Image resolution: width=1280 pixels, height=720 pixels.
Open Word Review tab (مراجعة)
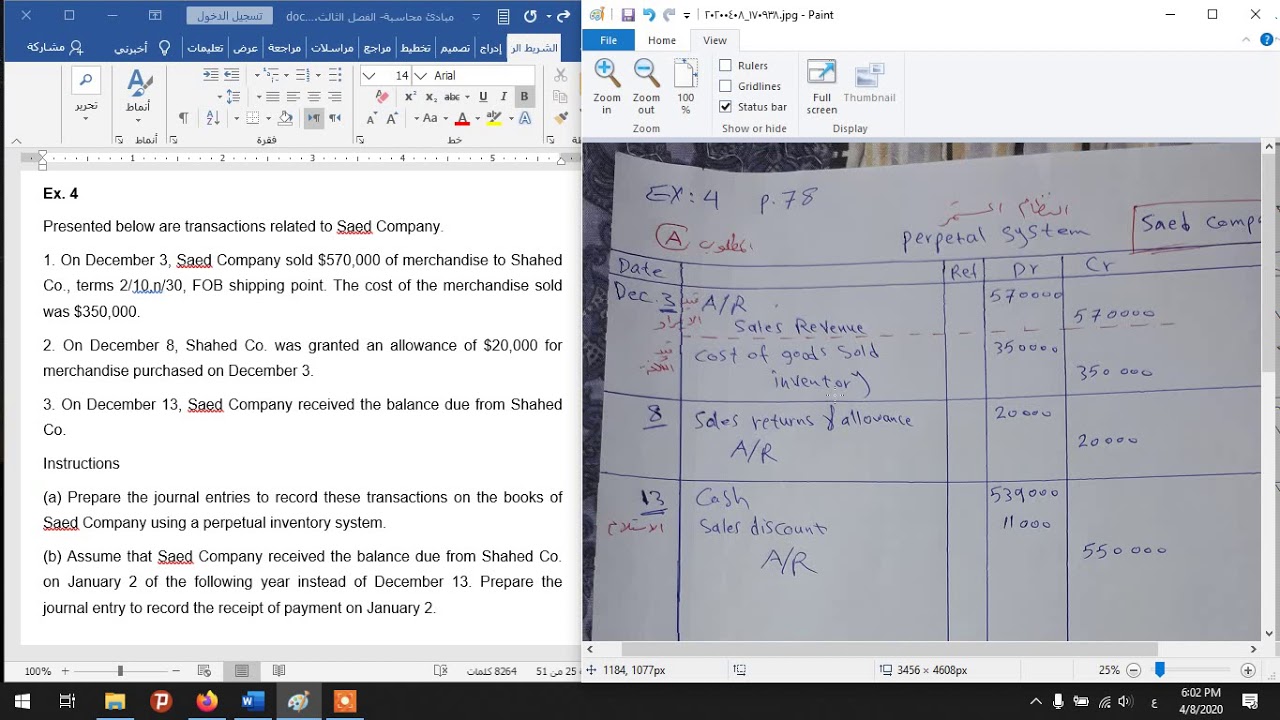tap(285, 48)
